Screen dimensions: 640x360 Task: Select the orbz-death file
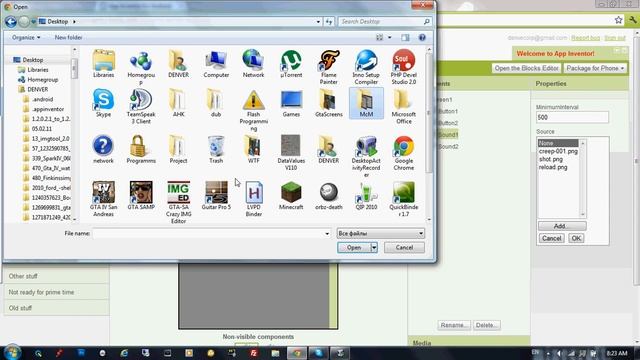pyautogui.click(x=329, y=196)
